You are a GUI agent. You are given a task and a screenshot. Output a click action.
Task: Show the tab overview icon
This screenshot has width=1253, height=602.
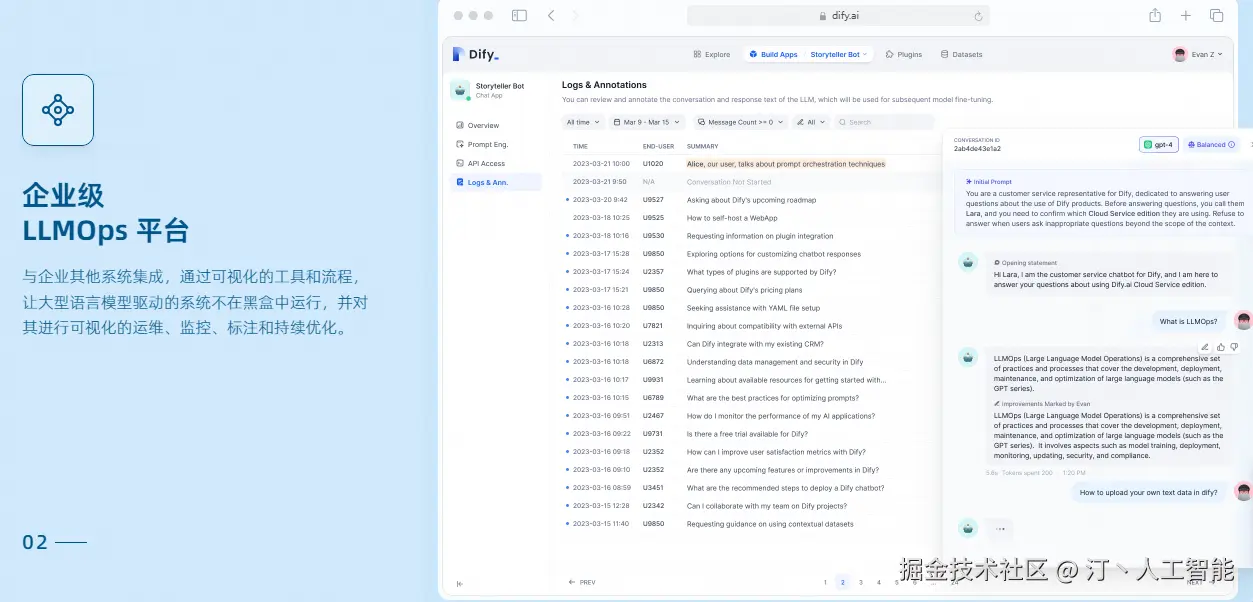coord(1217,15)
